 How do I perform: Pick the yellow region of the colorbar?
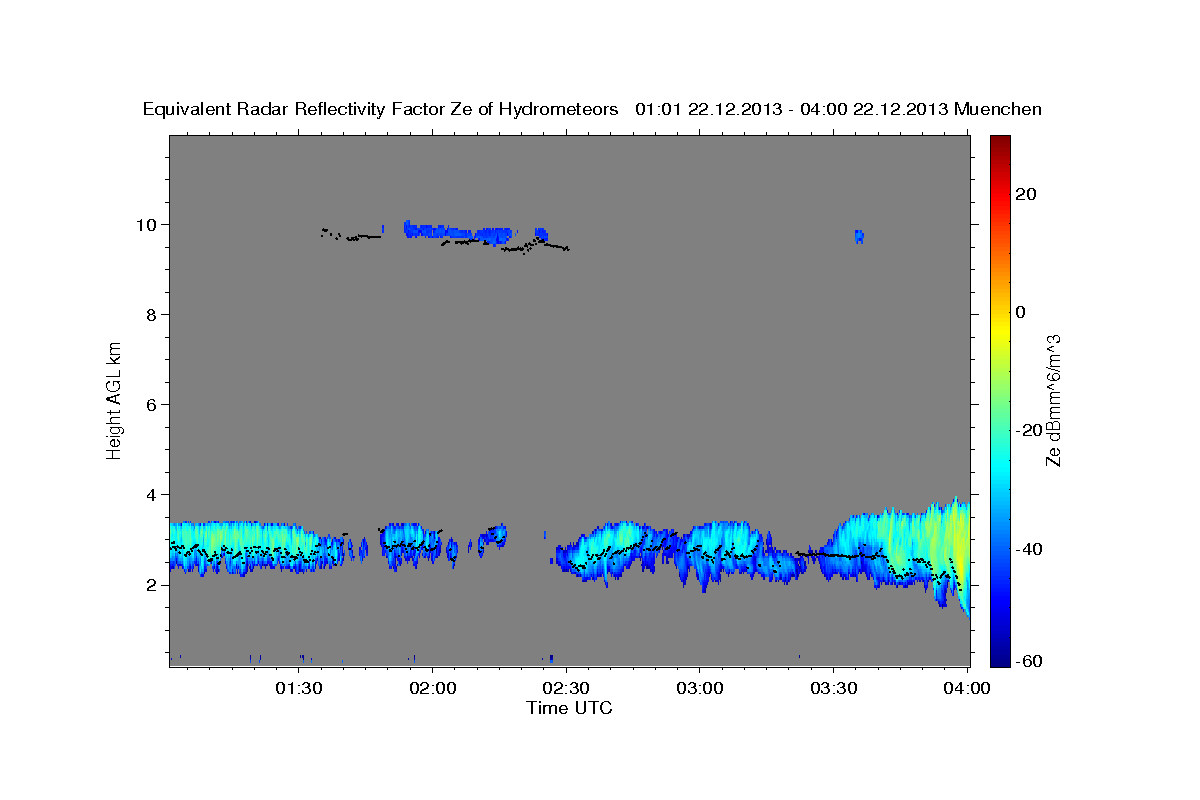coord(1000,330)
